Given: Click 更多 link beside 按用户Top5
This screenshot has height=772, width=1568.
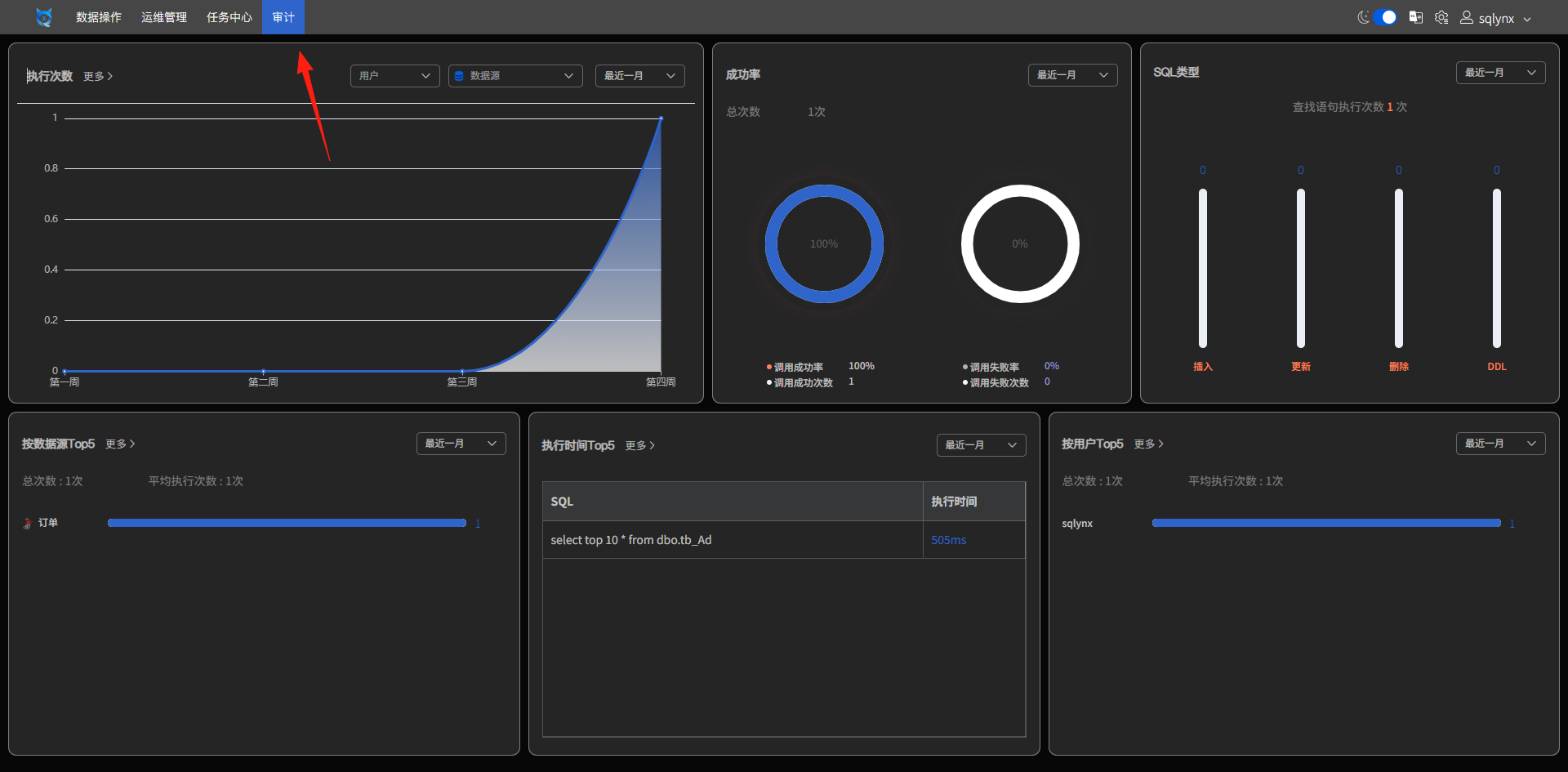Looking at the screenshot, I should tap(1149, 444).
